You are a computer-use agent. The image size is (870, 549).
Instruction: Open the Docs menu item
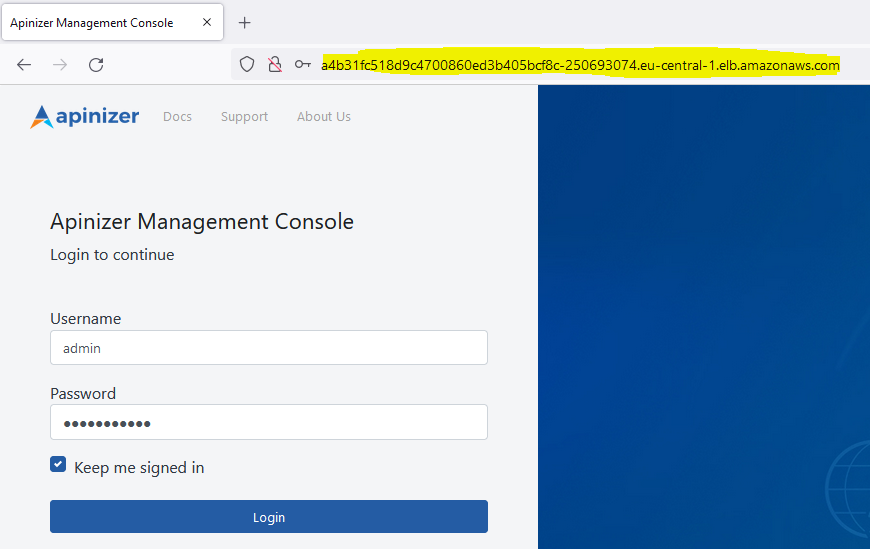point(177,117)
